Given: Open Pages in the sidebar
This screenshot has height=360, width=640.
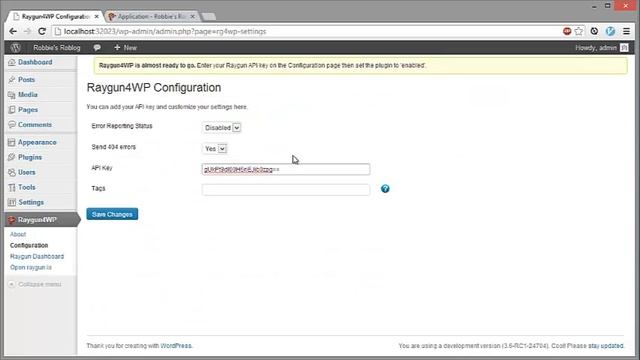Looking at the screenshot, I should click(28, 110).
